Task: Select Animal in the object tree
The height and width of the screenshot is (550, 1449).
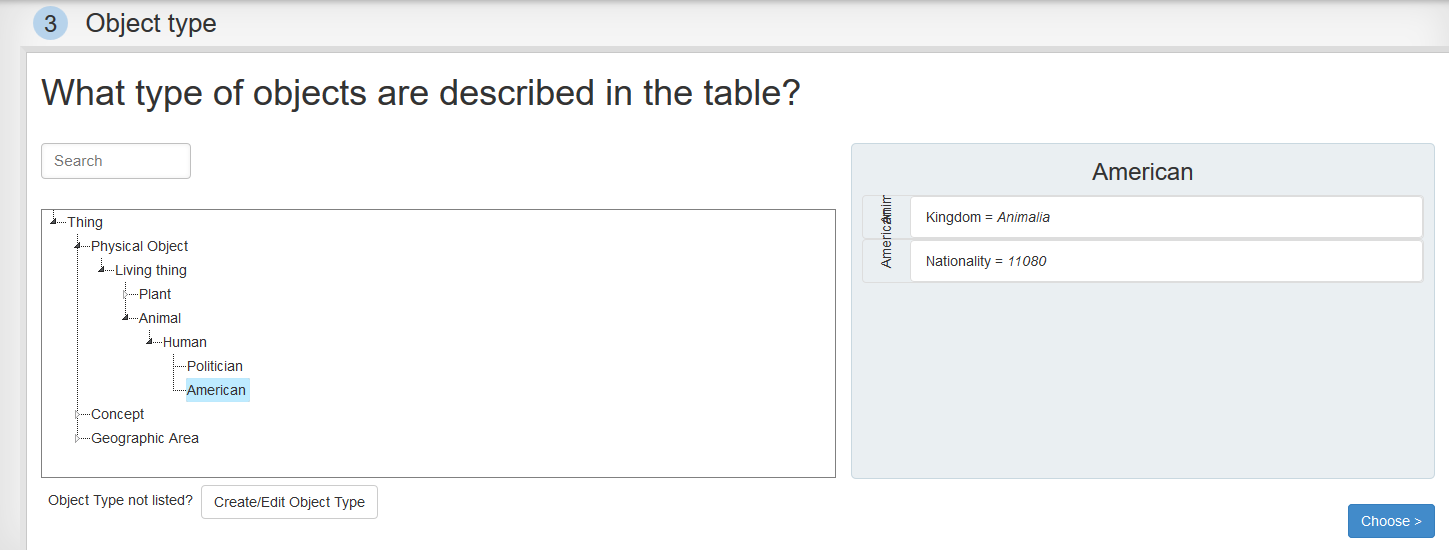Action: click(x=160, y=318)
